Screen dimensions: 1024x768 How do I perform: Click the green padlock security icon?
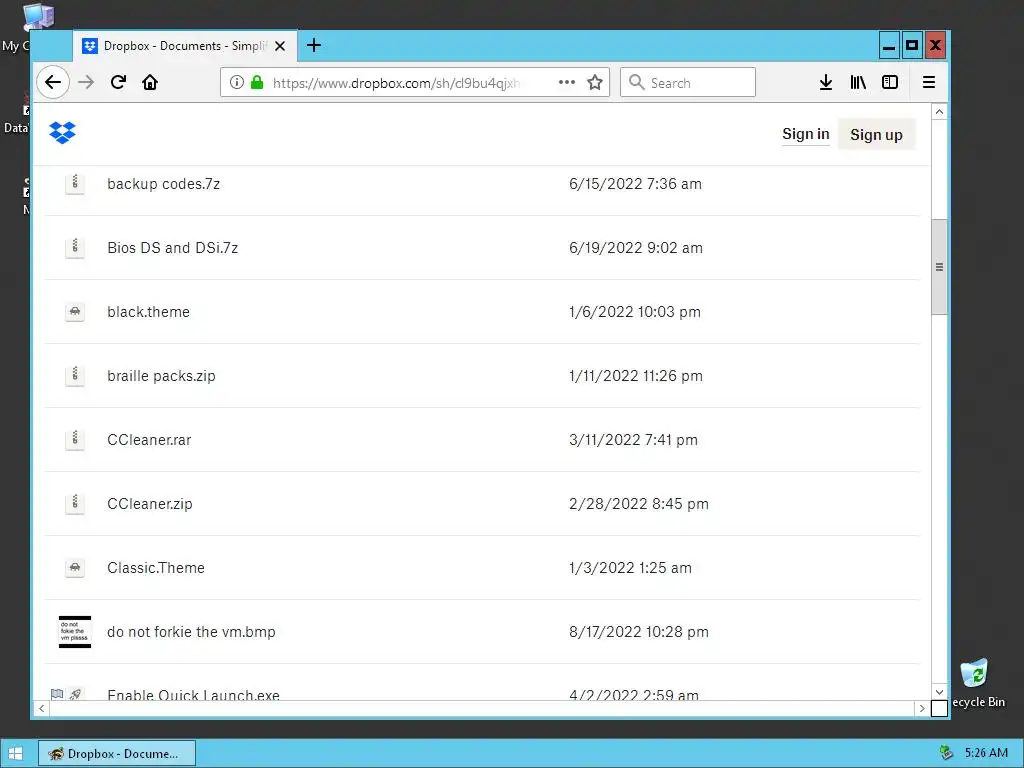click(x=257, y=82)
